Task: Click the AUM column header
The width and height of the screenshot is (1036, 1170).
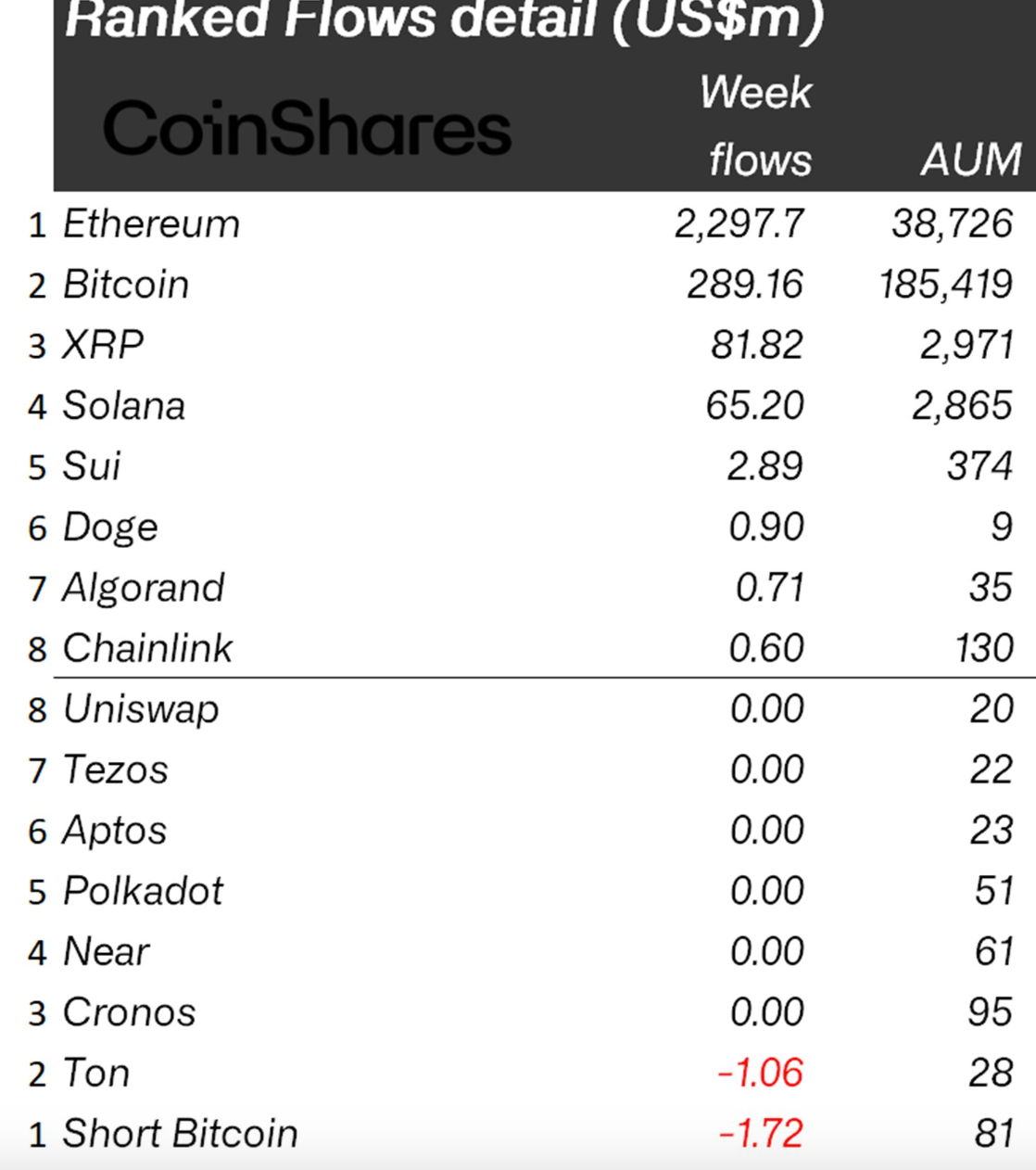Action: coord(970,159)
